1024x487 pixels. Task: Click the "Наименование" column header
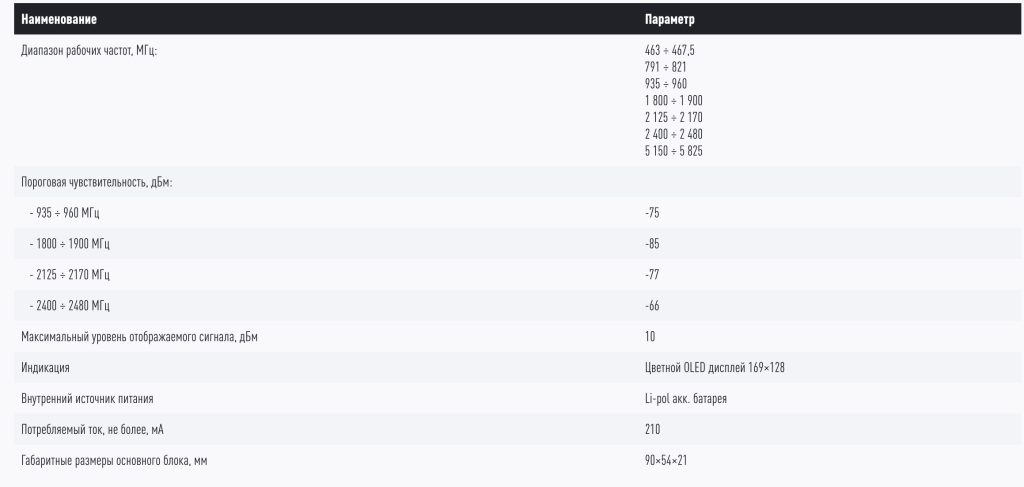[x=60, y=19]
